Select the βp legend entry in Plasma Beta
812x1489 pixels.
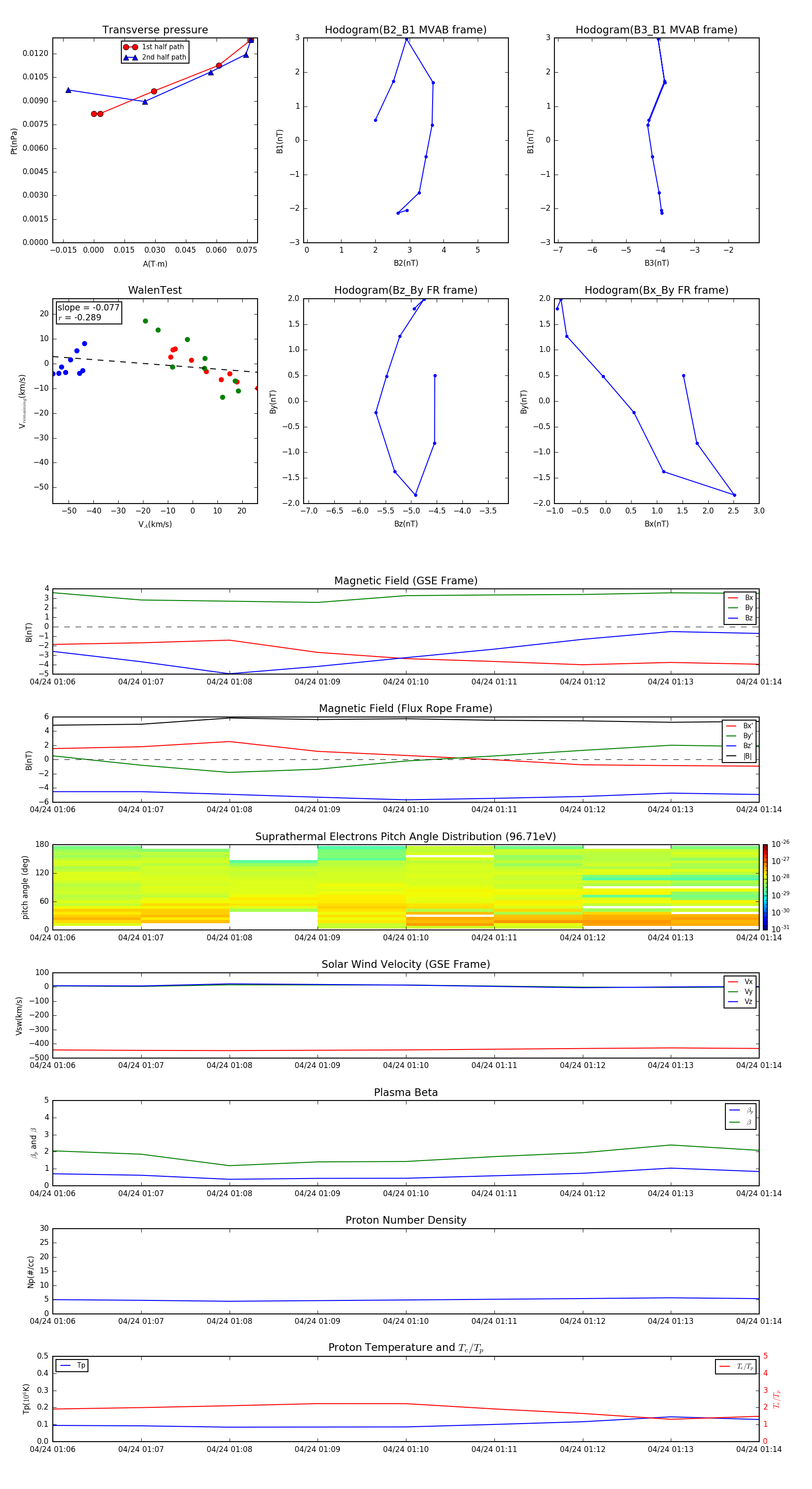point(742,1110)
